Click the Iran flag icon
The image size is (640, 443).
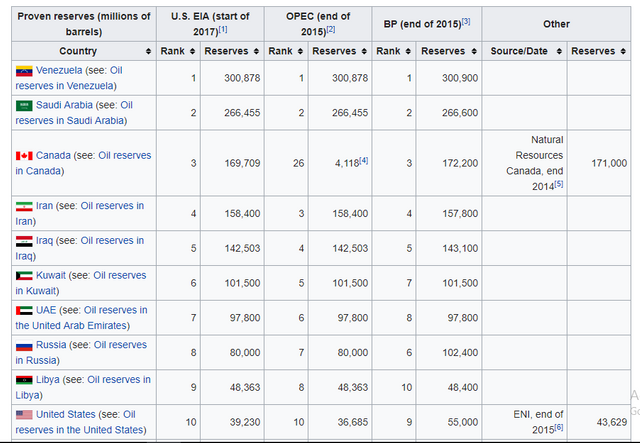tap(24, 206)
